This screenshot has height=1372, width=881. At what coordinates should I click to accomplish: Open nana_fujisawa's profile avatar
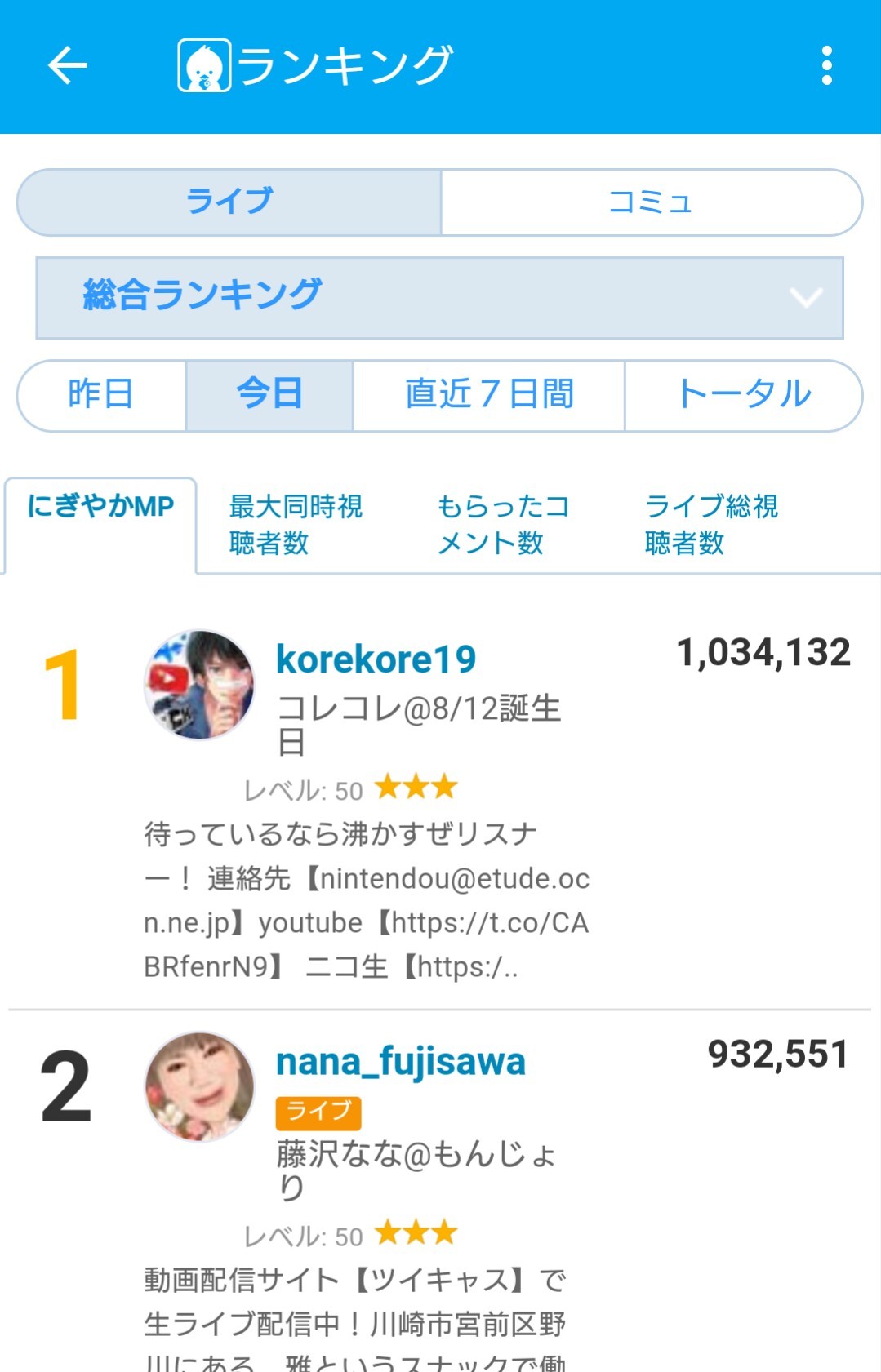click(199, 1086)
